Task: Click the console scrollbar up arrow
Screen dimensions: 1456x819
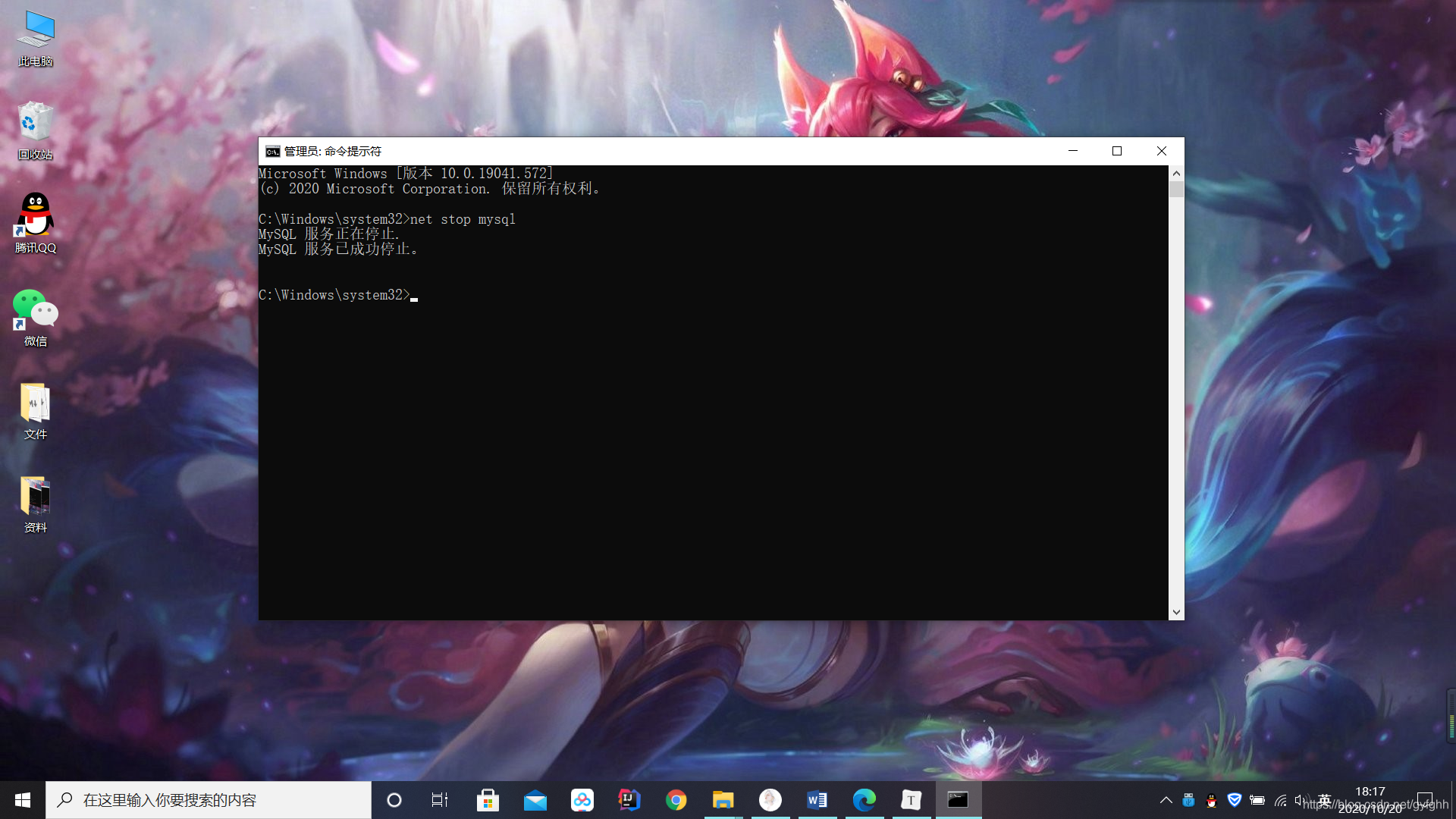Action: 1176,173
